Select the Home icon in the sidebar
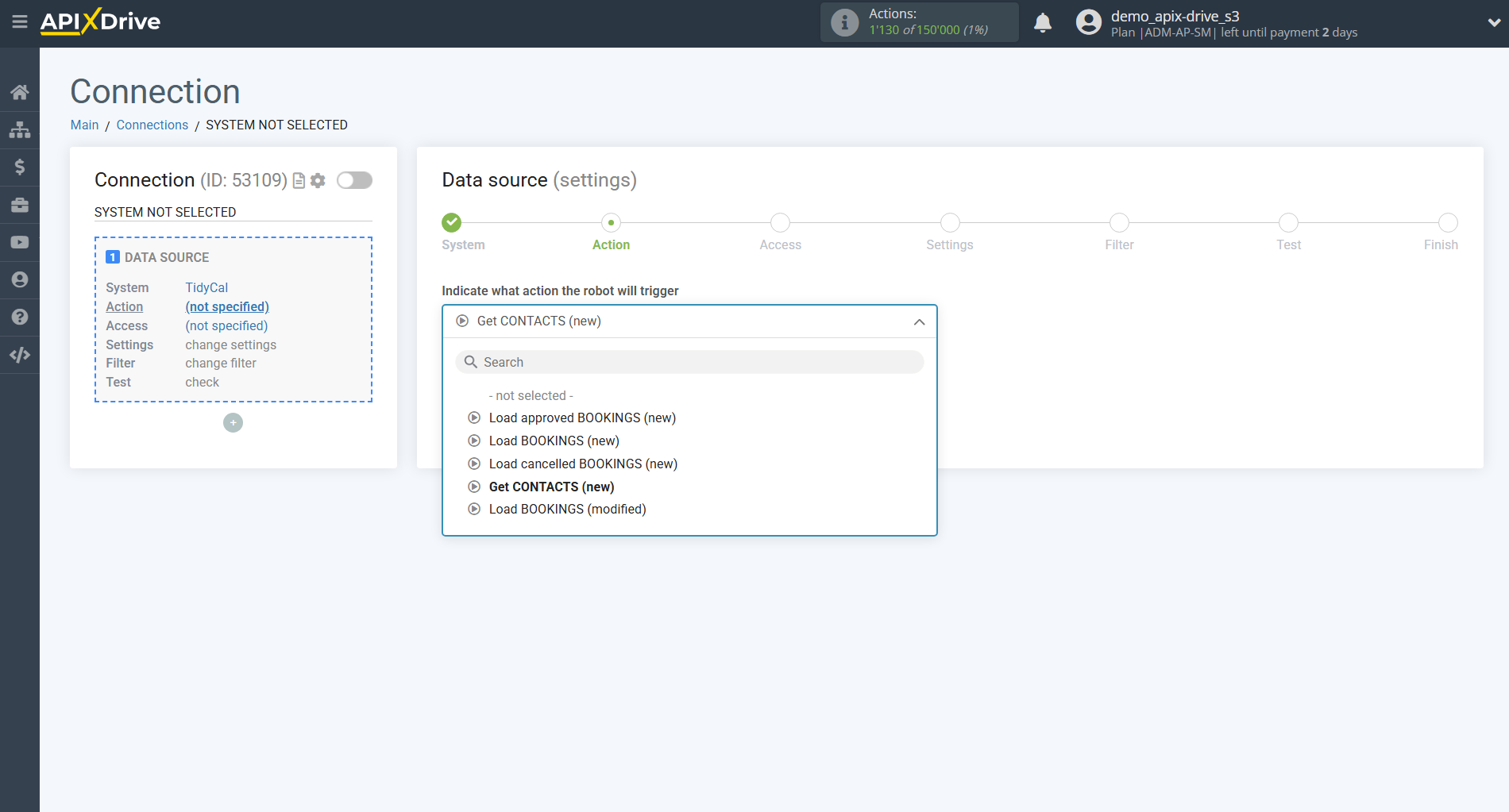 (20, 91)
